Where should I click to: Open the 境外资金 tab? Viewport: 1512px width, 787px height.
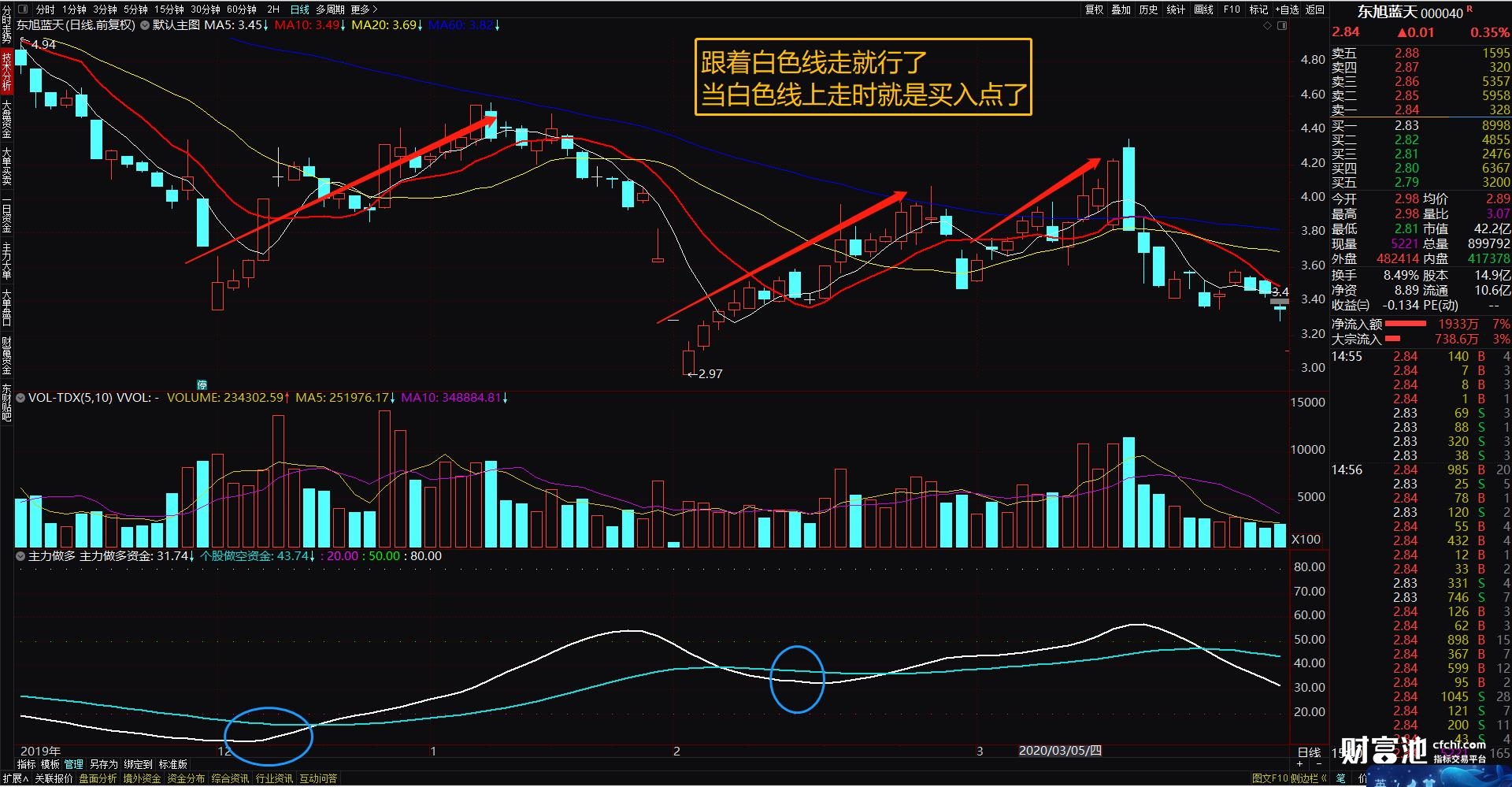coord(142,778)
